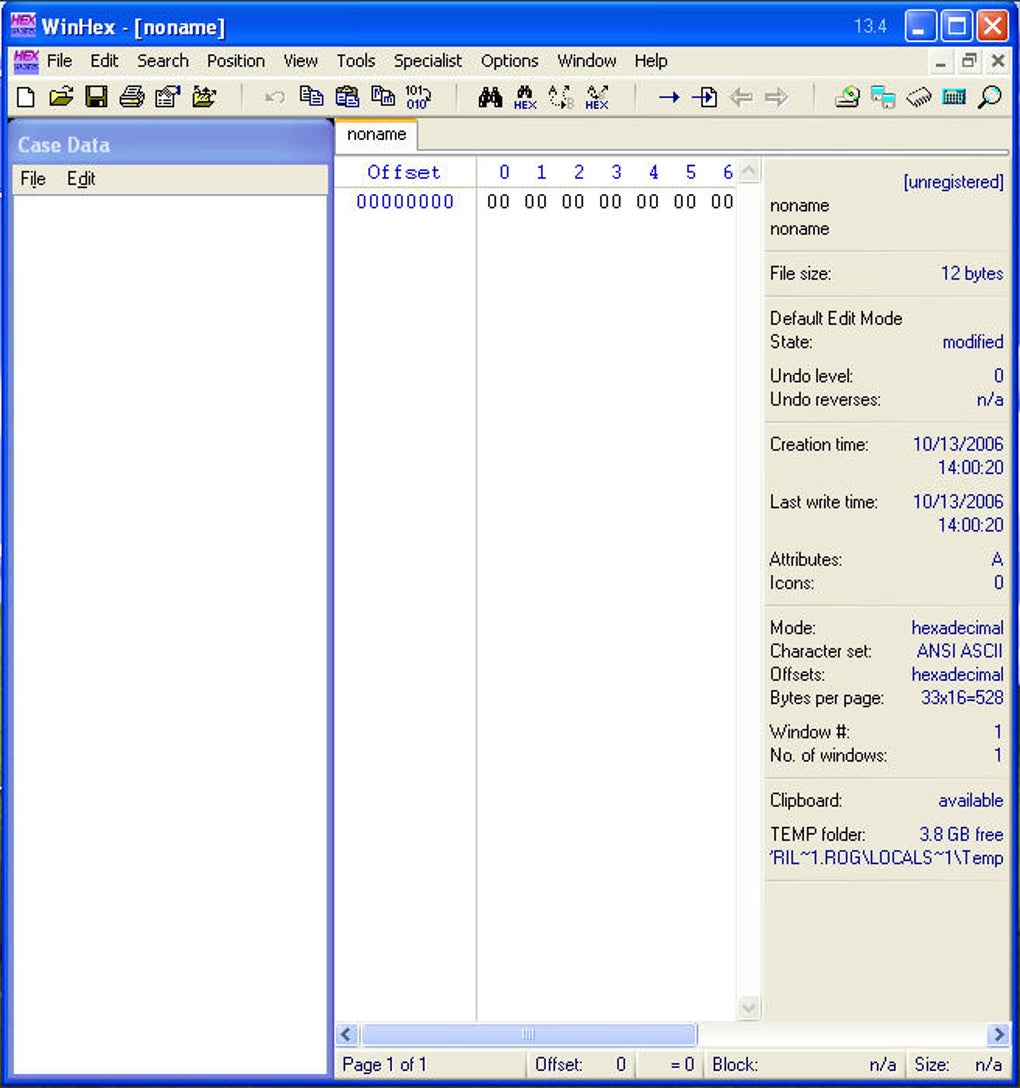Screen dimensions: 1020x1088
Task: Open the Case Data Edit menu
Action: tap(81, 179)
